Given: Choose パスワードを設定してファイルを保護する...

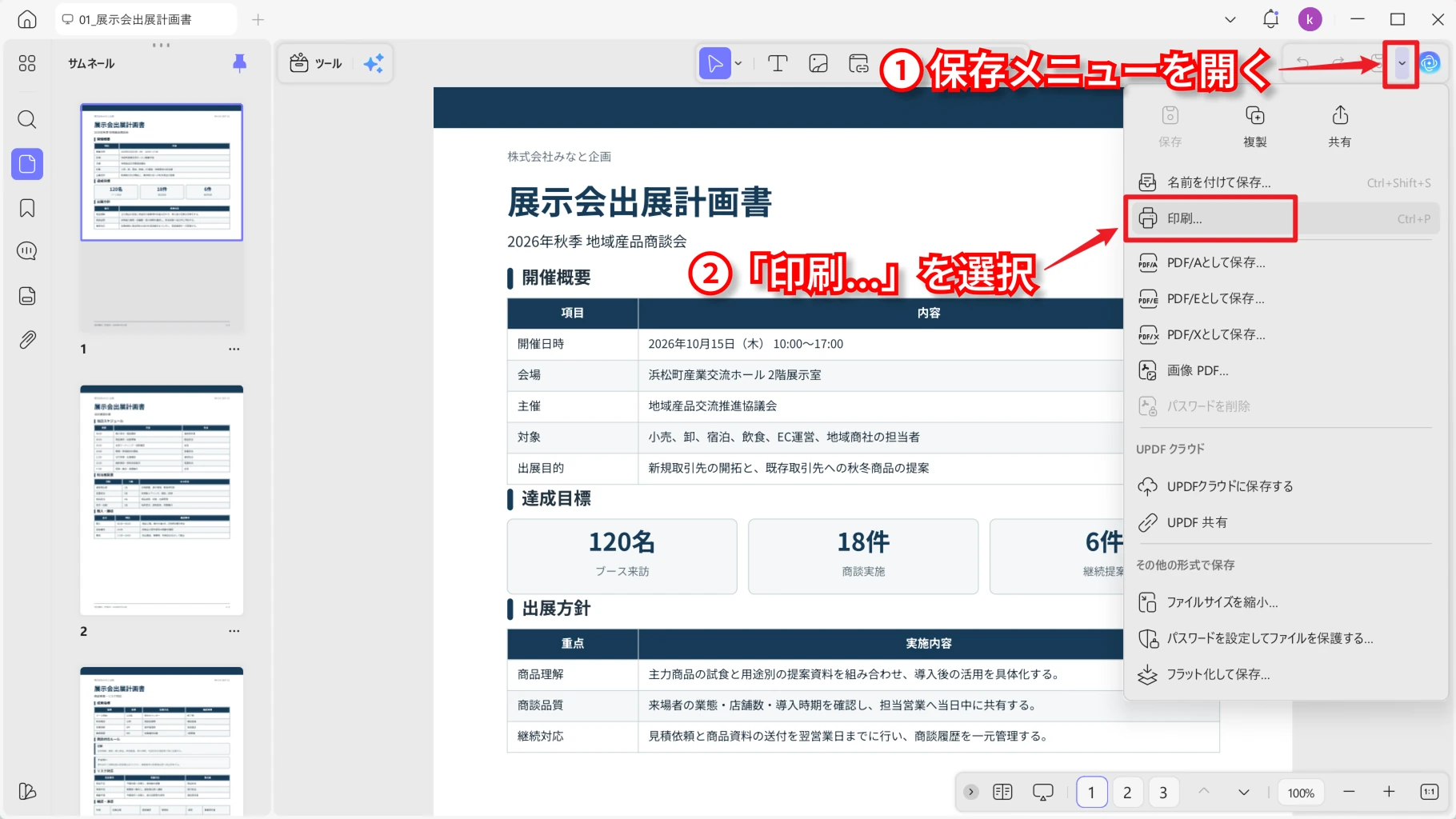Looking at the screenshot, I should 1284,638.
